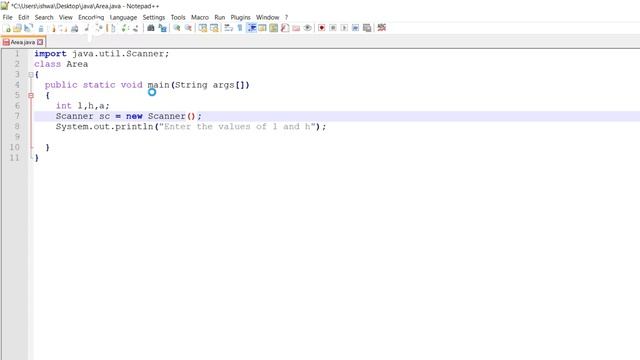Toggle synchronize vertical scrolling

coord(202,28)
